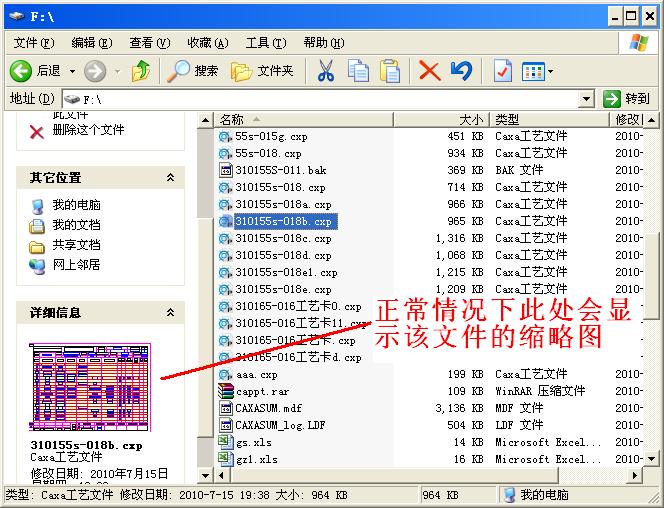Open the Views button dropdown
Screen dimensions: 664x508
point(538,71)
